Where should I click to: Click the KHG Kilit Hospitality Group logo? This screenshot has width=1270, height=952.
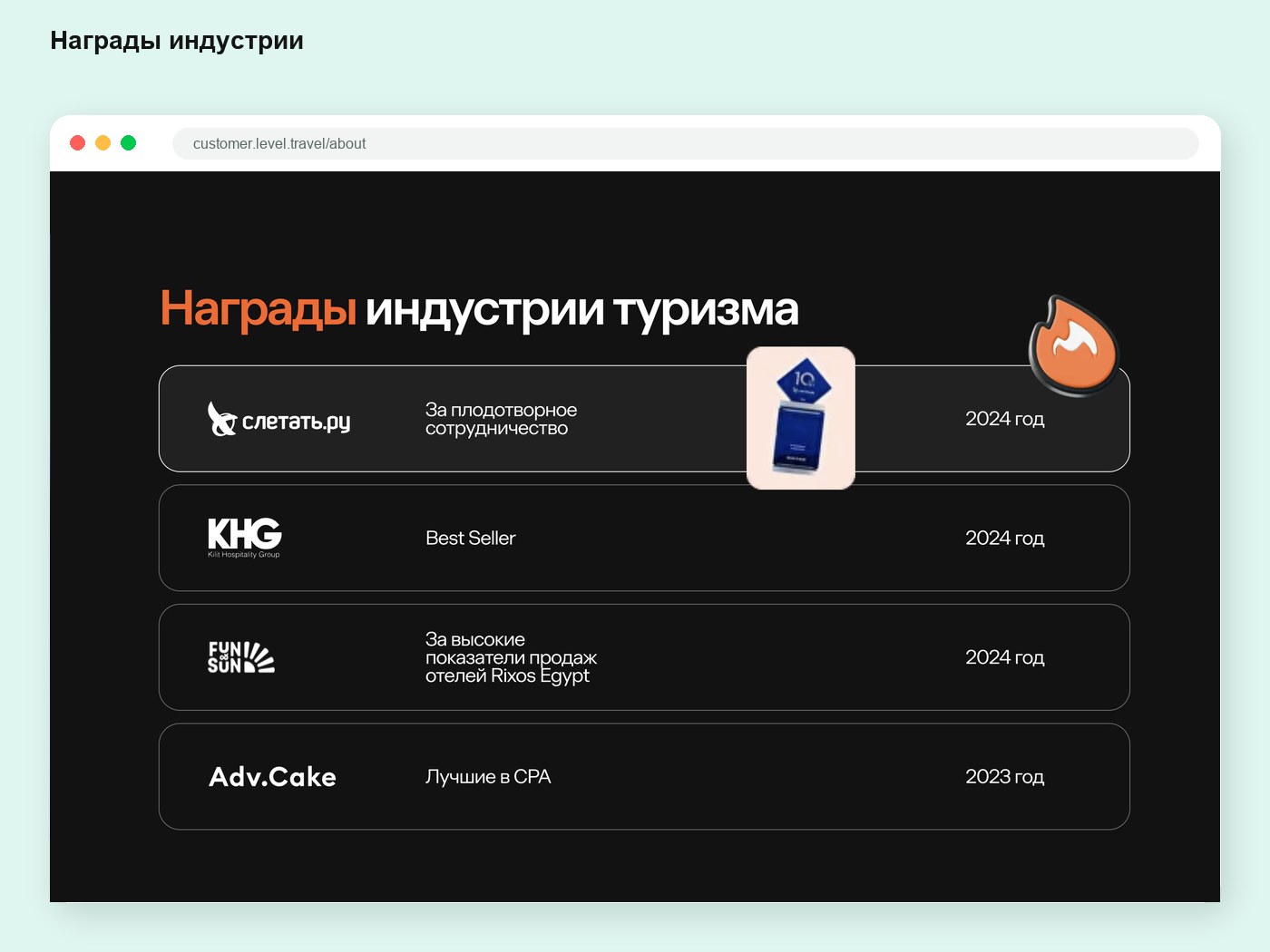(x=245, y=538)
